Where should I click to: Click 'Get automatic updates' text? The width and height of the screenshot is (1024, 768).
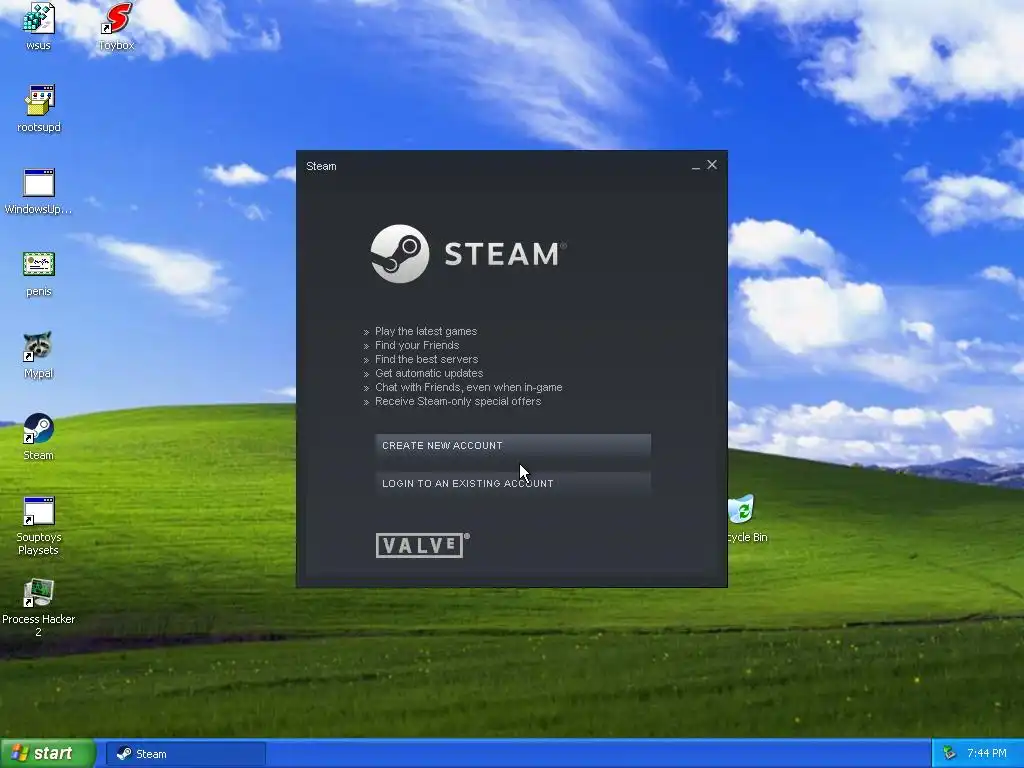[429, 373]
